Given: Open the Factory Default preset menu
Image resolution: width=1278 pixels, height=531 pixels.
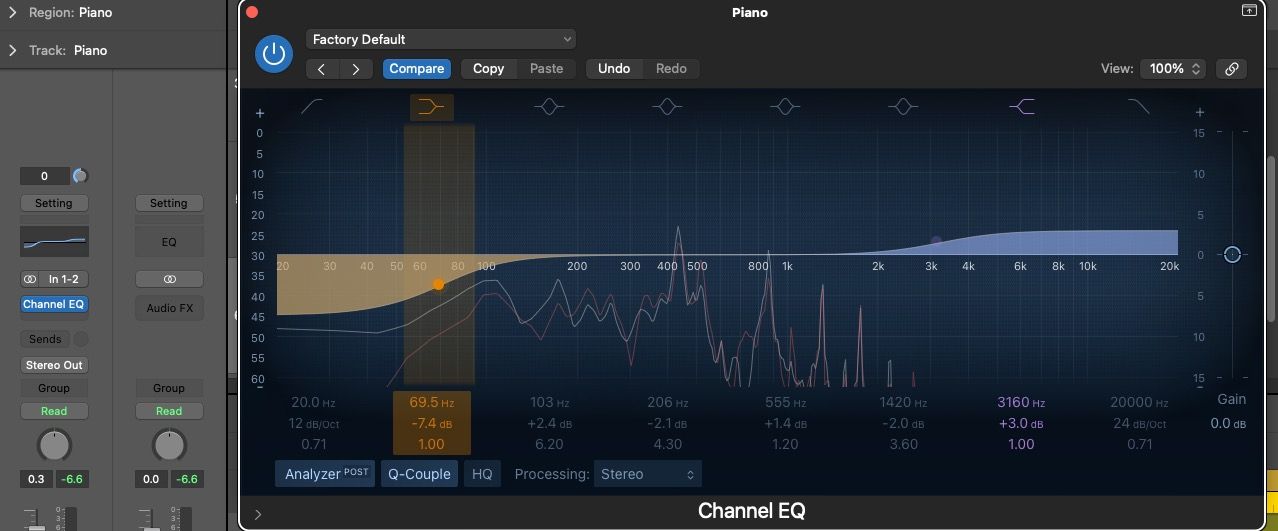Looking at the screenshot, I should tap(440, 39).
